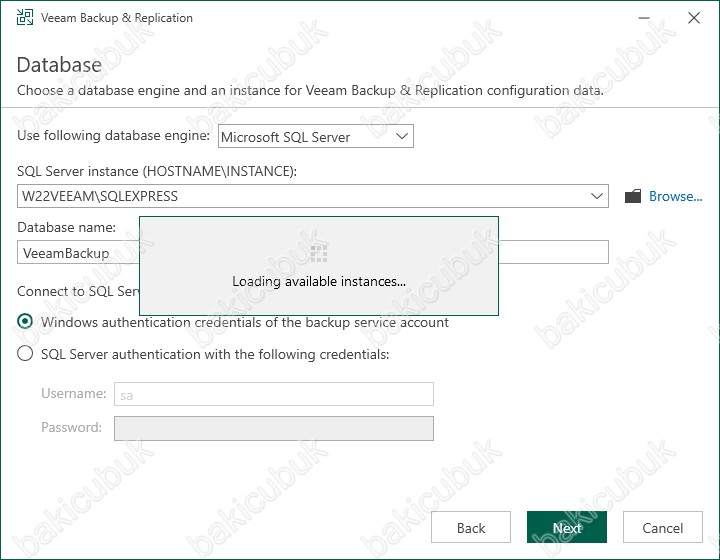Click the Database name field containing VeeamBackup

point(313,252)
